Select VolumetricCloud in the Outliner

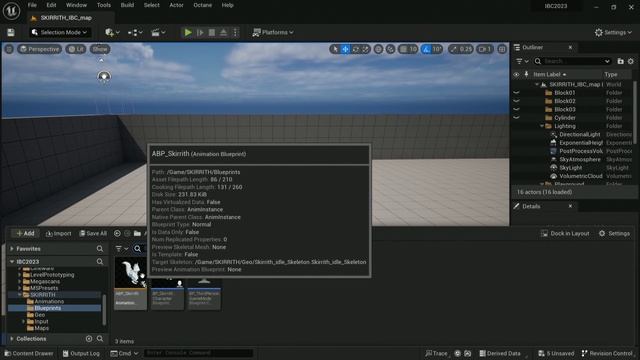[x=580, y=176]
